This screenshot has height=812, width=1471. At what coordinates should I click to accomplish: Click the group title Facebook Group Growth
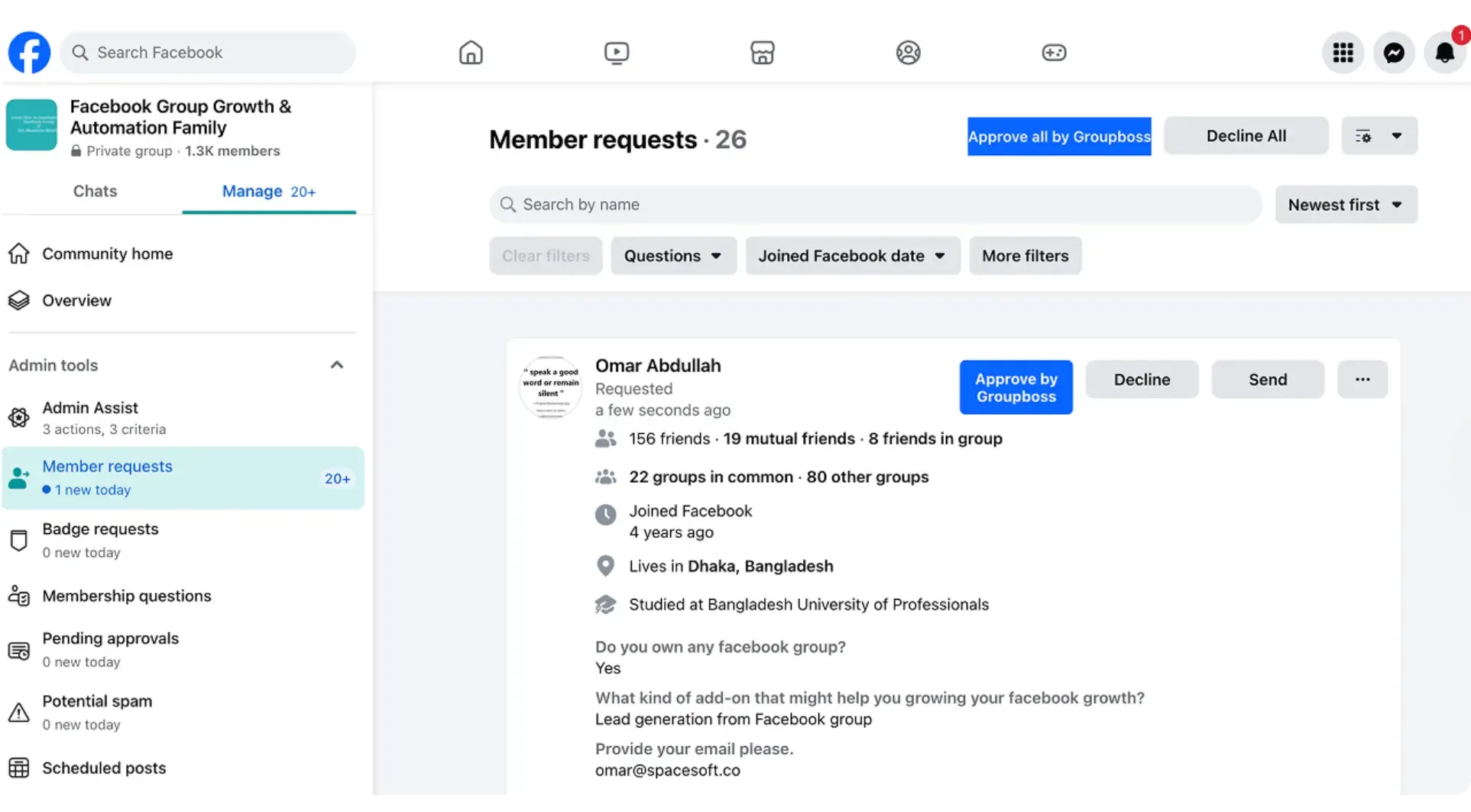(180, 117)
